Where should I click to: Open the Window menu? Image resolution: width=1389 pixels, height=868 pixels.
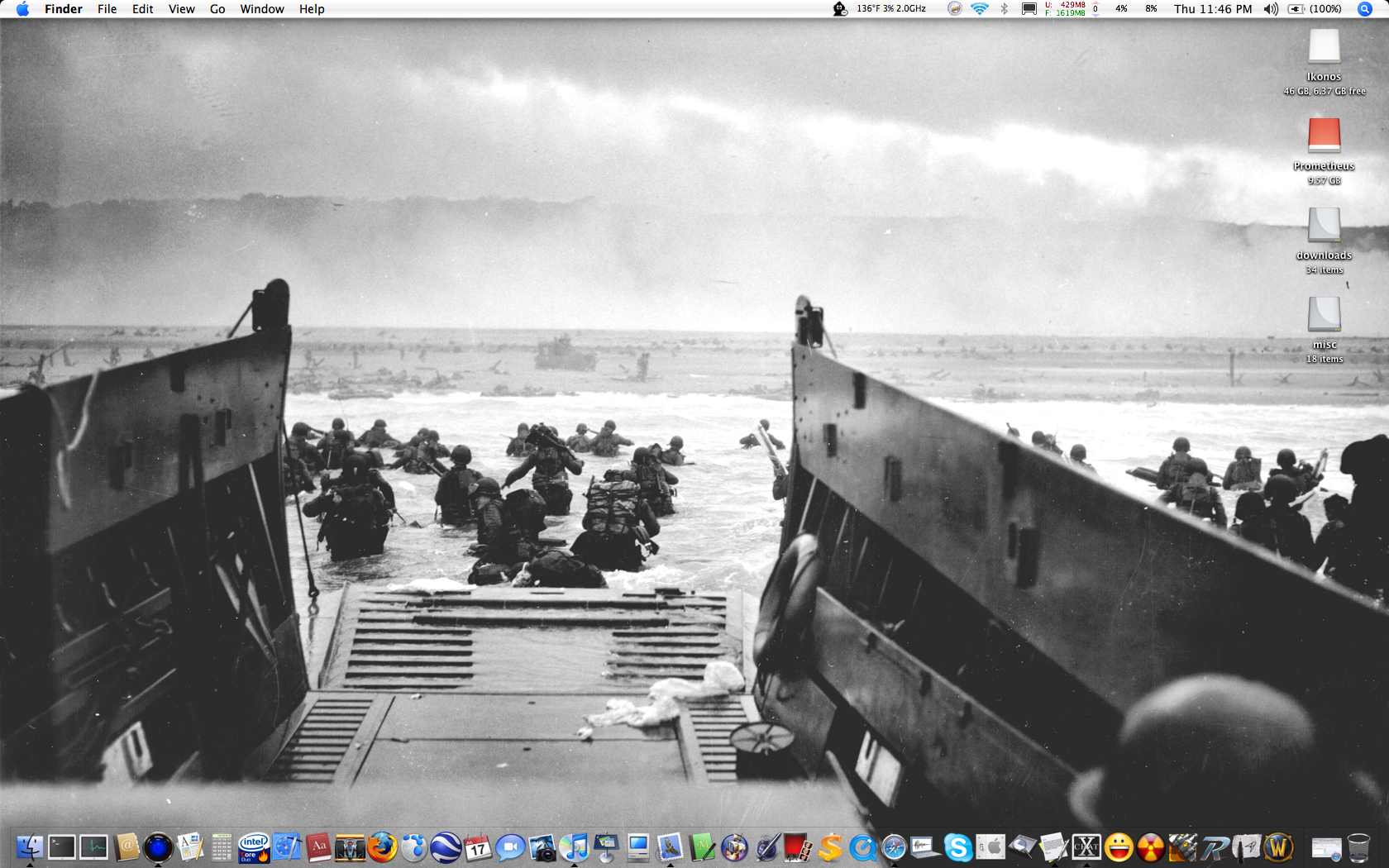coord(262,9)
